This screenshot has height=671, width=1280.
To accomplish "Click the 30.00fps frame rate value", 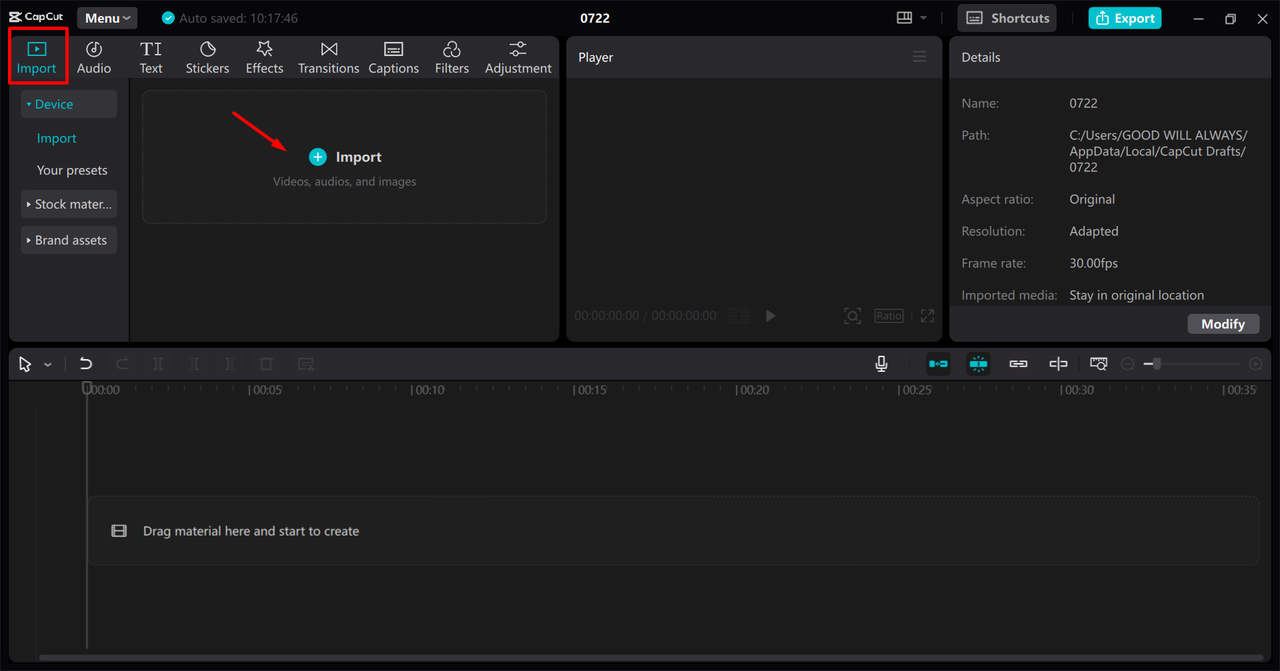I will tap(1093, 263).
